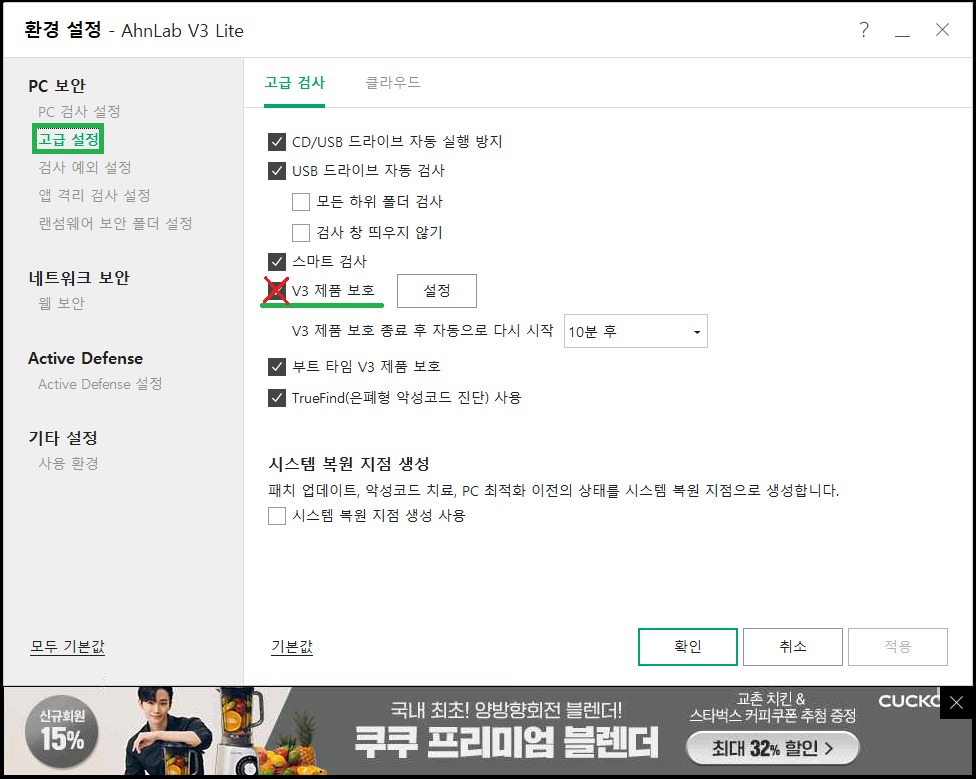Screen dimensions: 976x779
Task: Toggle CD/USB 드라이브 자동 실행 방지 checkbox
Action: tap(277, 142)
